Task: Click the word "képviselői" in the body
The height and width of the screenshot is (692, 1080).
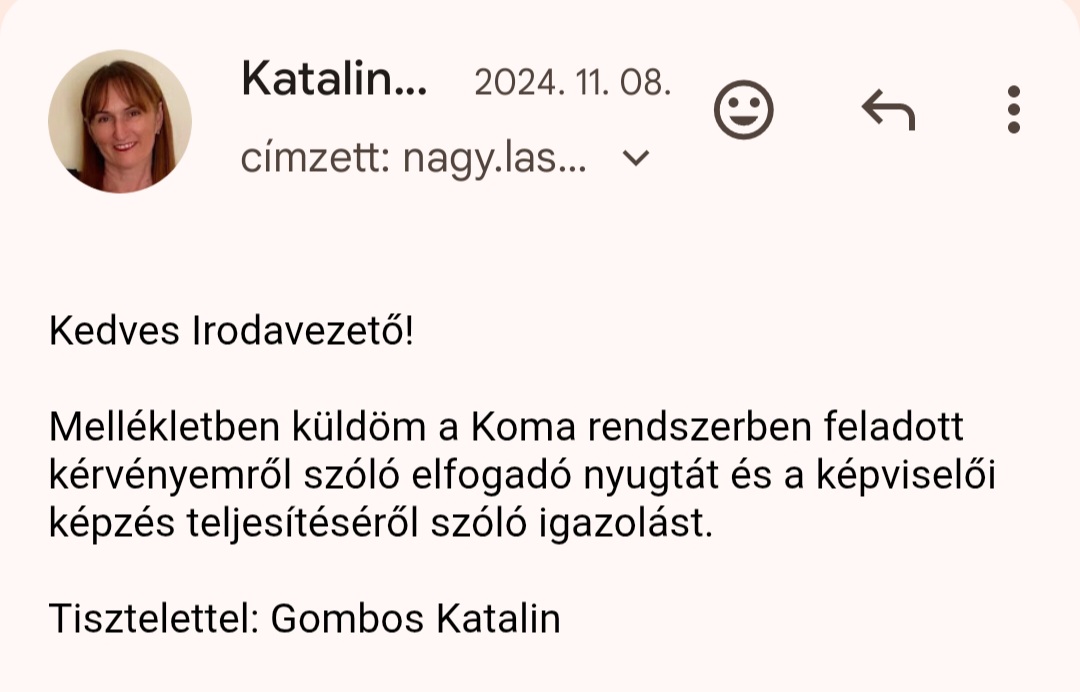Action: tap(906, 476)
